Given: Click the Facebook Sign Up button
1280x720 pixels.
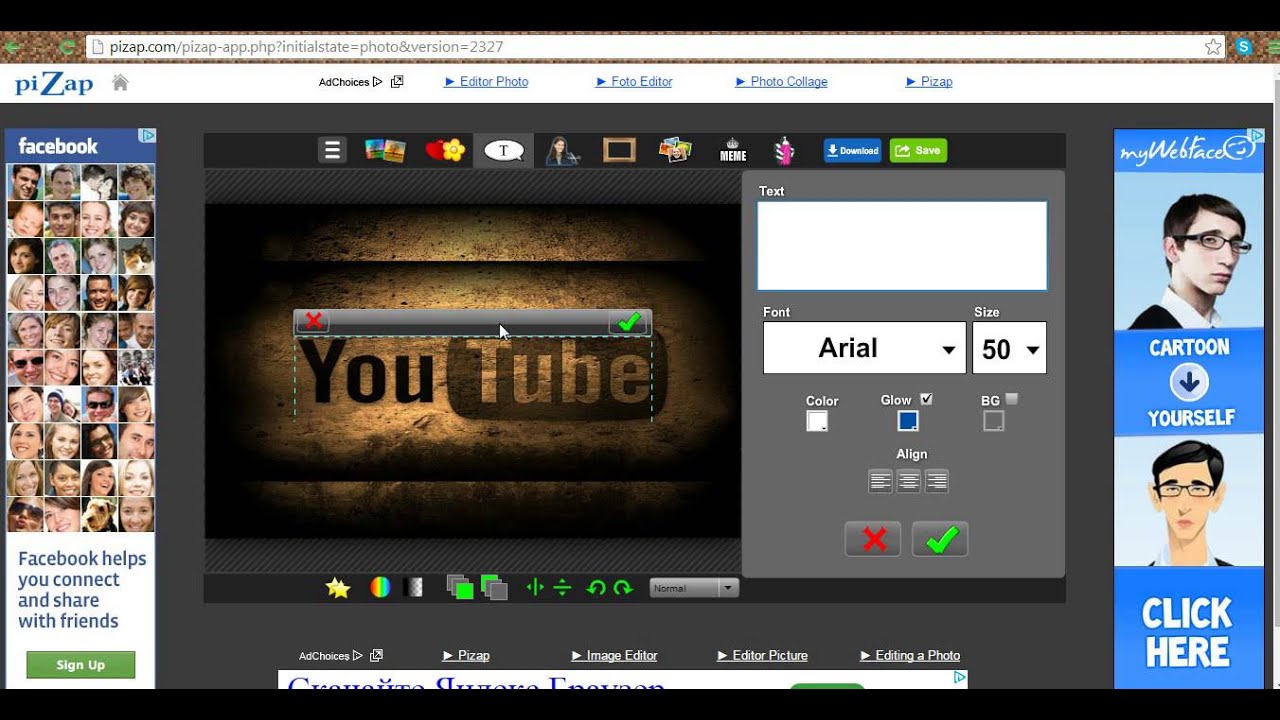Looking at the screenshot, I should pos(81,665).
